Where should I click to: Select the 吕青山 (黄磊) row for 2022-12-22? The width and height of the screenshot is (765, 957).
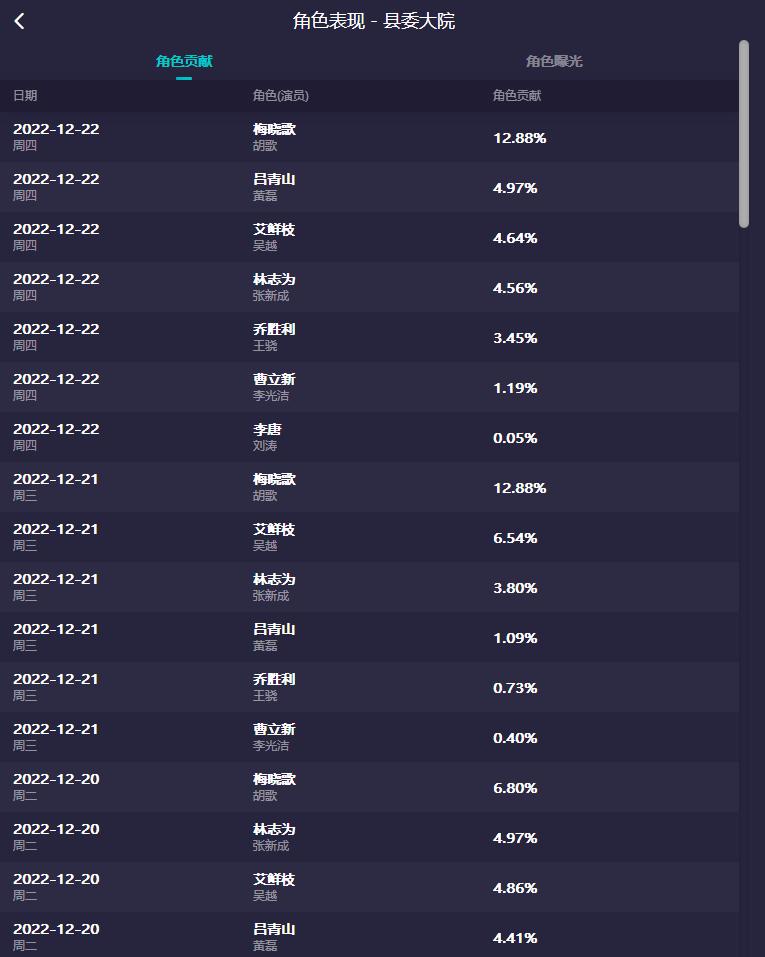[382, 188]
